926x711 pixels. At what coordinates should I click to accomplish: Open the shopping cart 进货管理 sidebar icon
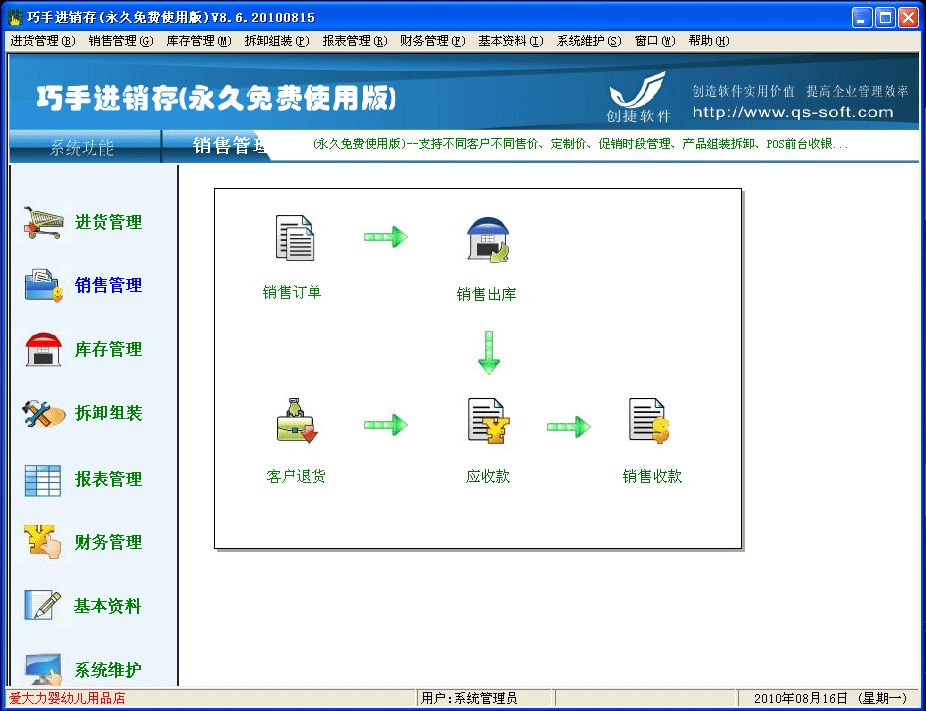[43, 222]
